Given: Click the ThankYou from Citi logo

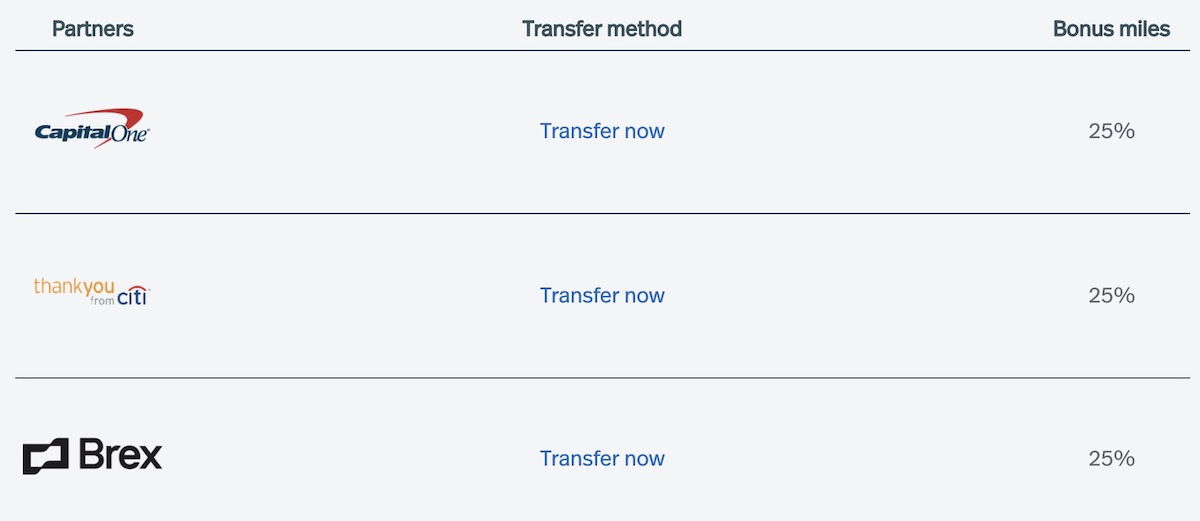Looking at the screenshot, I should click(92, 291).
